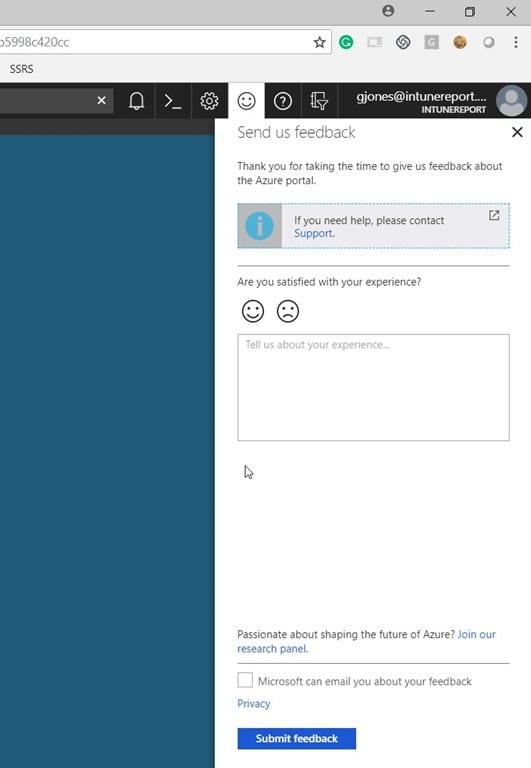Open the Chrome three-dot menu
This screenshot has height=768, width=531.
tap(516, 42)
